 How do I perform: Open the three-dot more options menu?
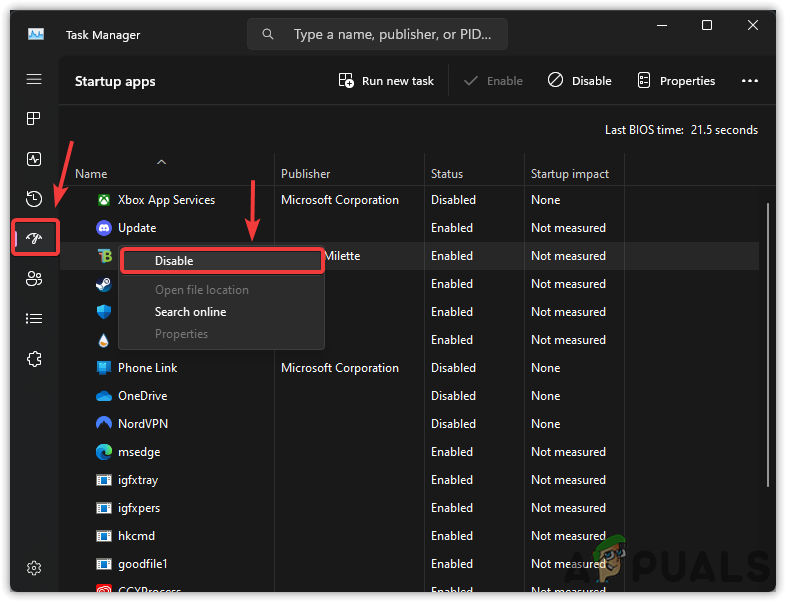750,81
